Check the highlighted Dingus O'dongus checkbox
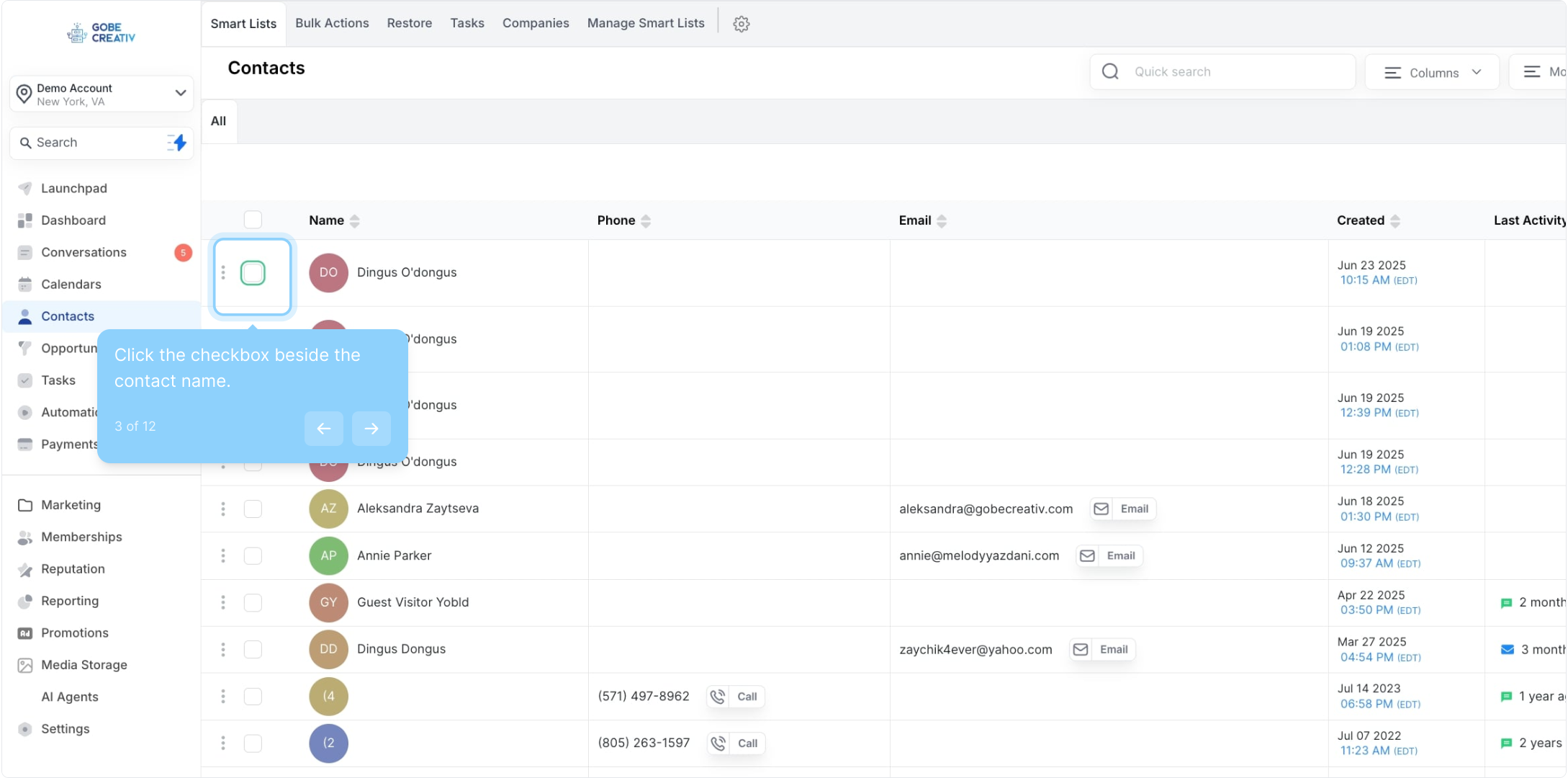Viewport: 1568px width, 778px height. point(253,273)
